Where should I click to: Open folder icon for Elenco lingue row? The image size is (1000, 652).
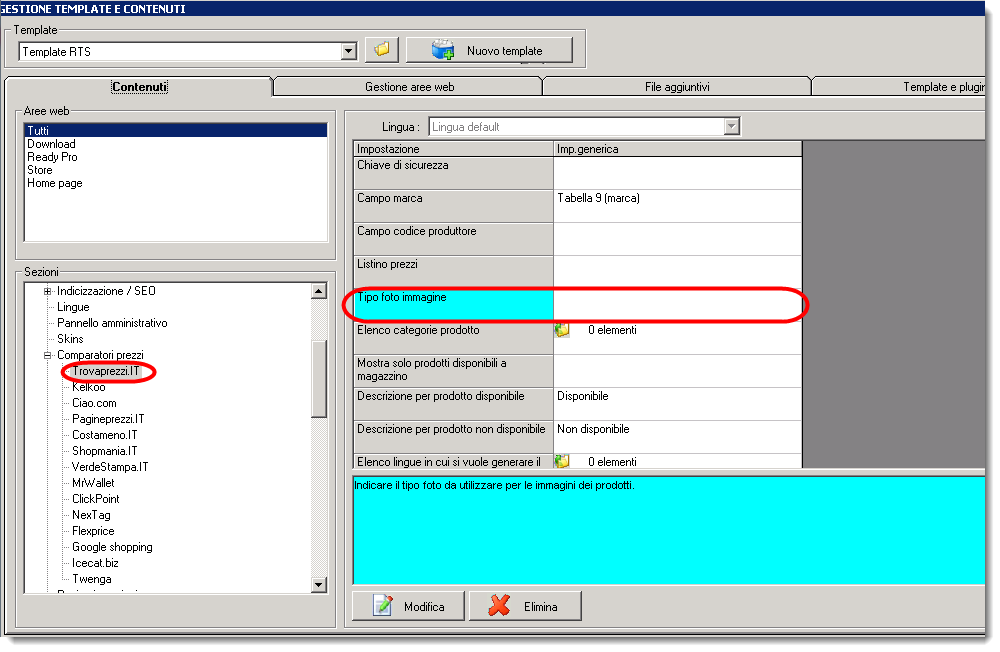(x=562, y=461)
